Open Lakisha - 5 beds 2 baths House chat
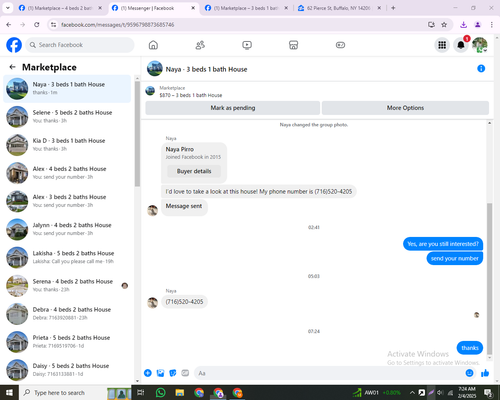This screenshot has width=500, height=400. pos(67,257)
